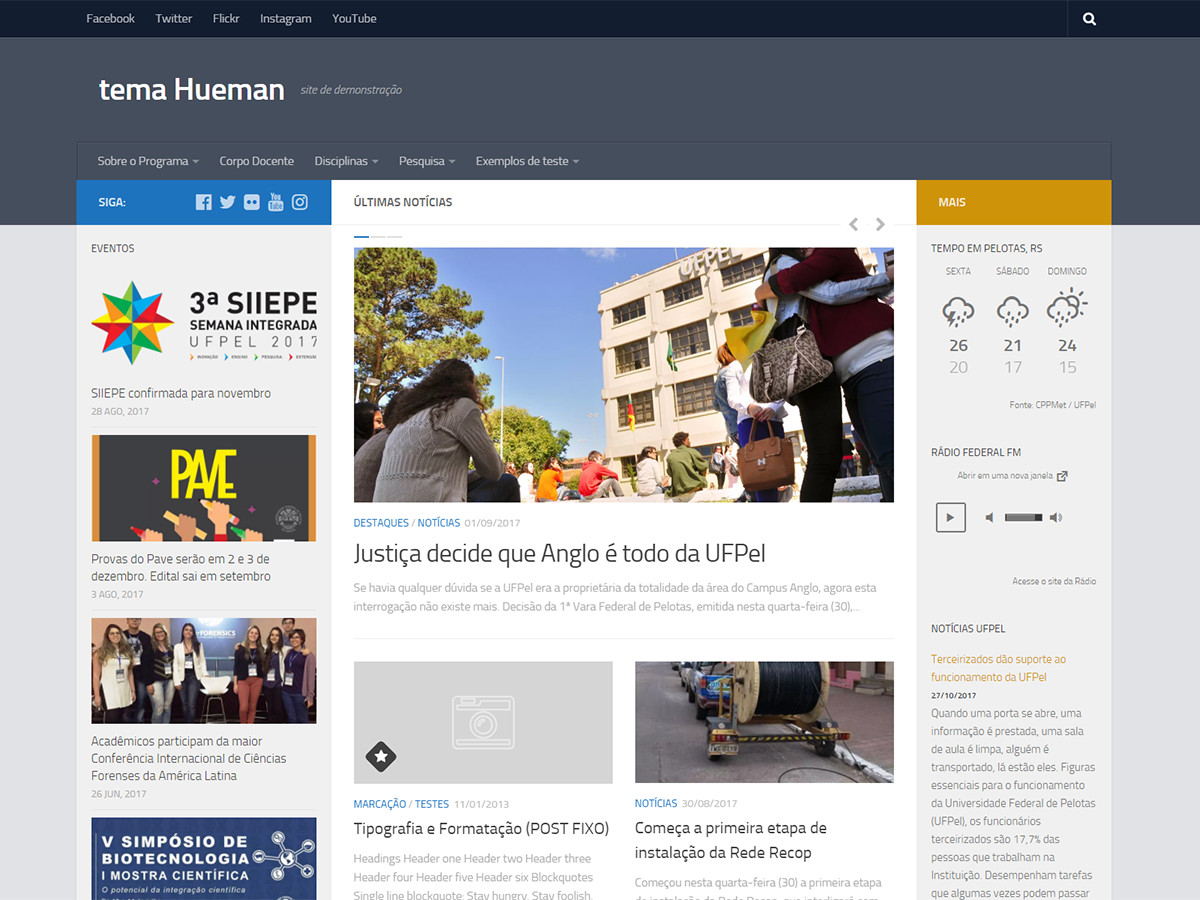Open the Flickr icon in Siga bar
The height and width of the screenshot is (900, 1200).
[252, 202]
